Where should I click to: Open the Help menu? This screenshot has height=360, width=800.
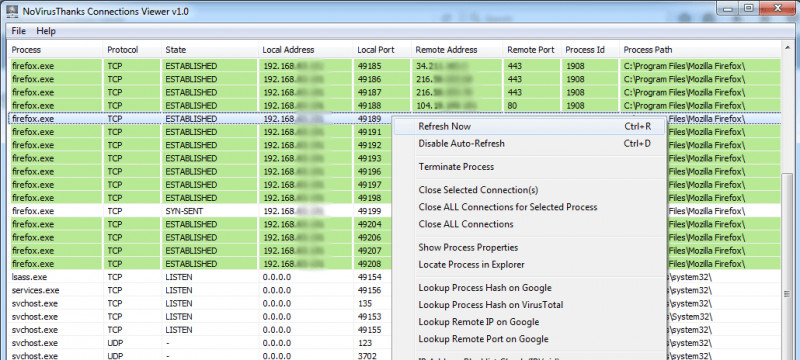click(x=46, y=31)
